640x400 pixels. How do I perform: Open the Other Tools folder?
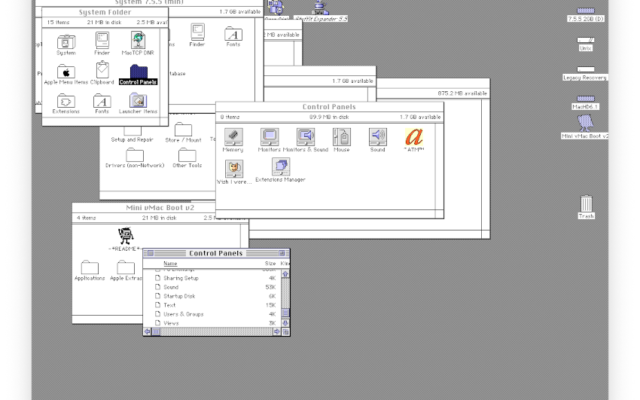187,155
